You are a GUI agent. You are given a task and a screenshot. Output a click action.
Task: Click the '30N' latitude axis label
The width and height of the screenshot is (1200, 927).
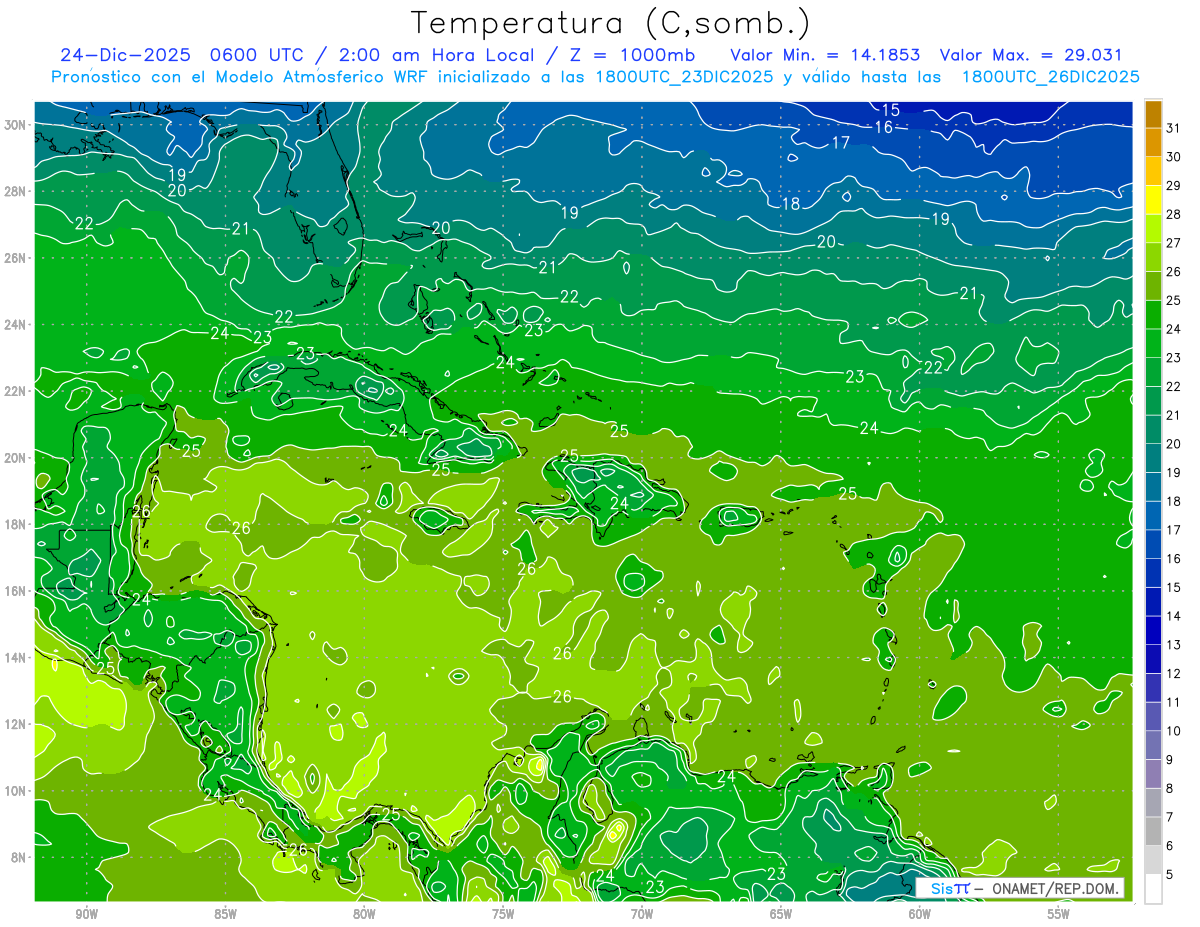point(15,125)
